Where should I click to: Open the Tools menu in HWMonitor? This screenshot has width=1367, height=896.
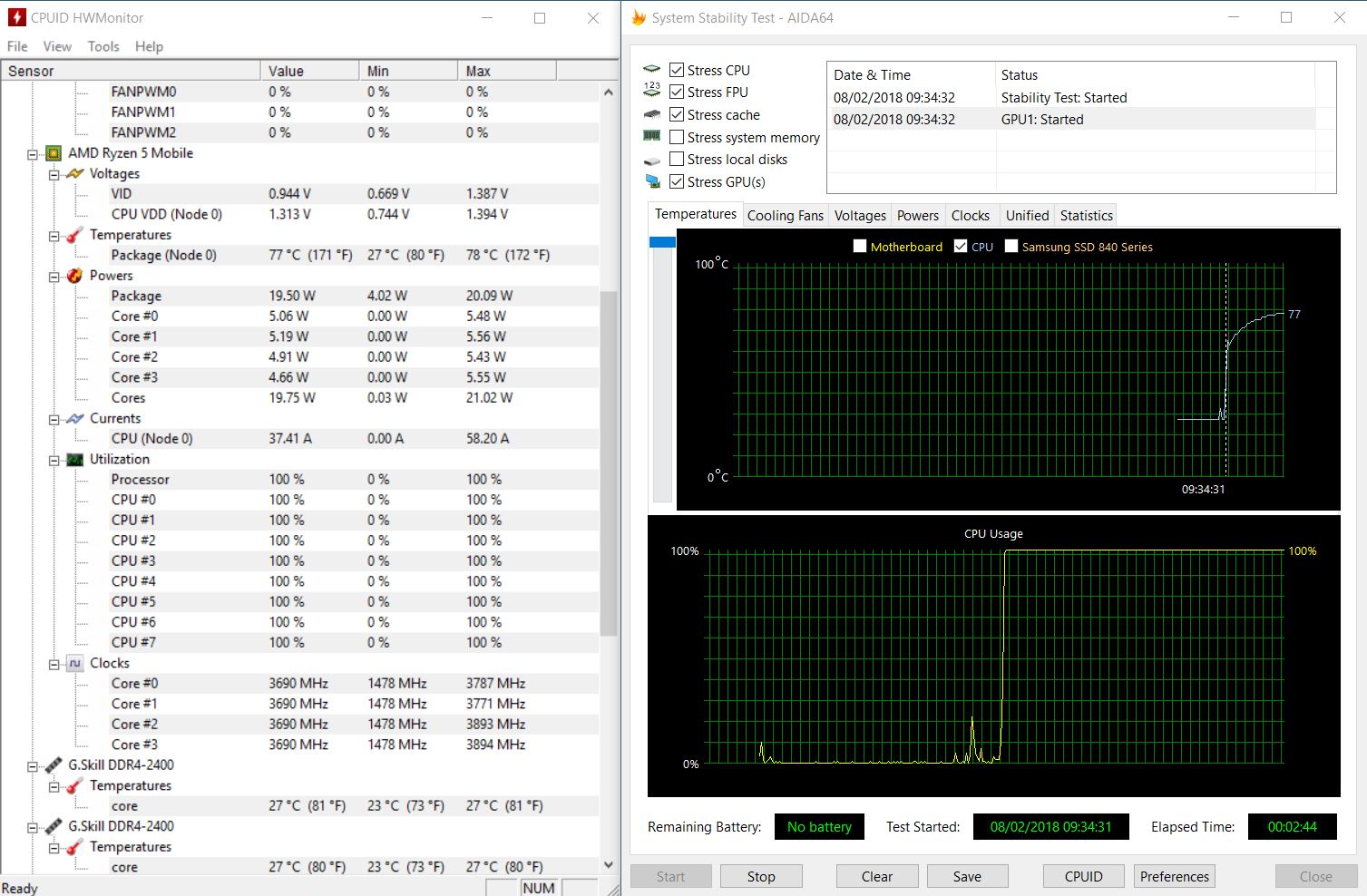[x=103, y=46]
